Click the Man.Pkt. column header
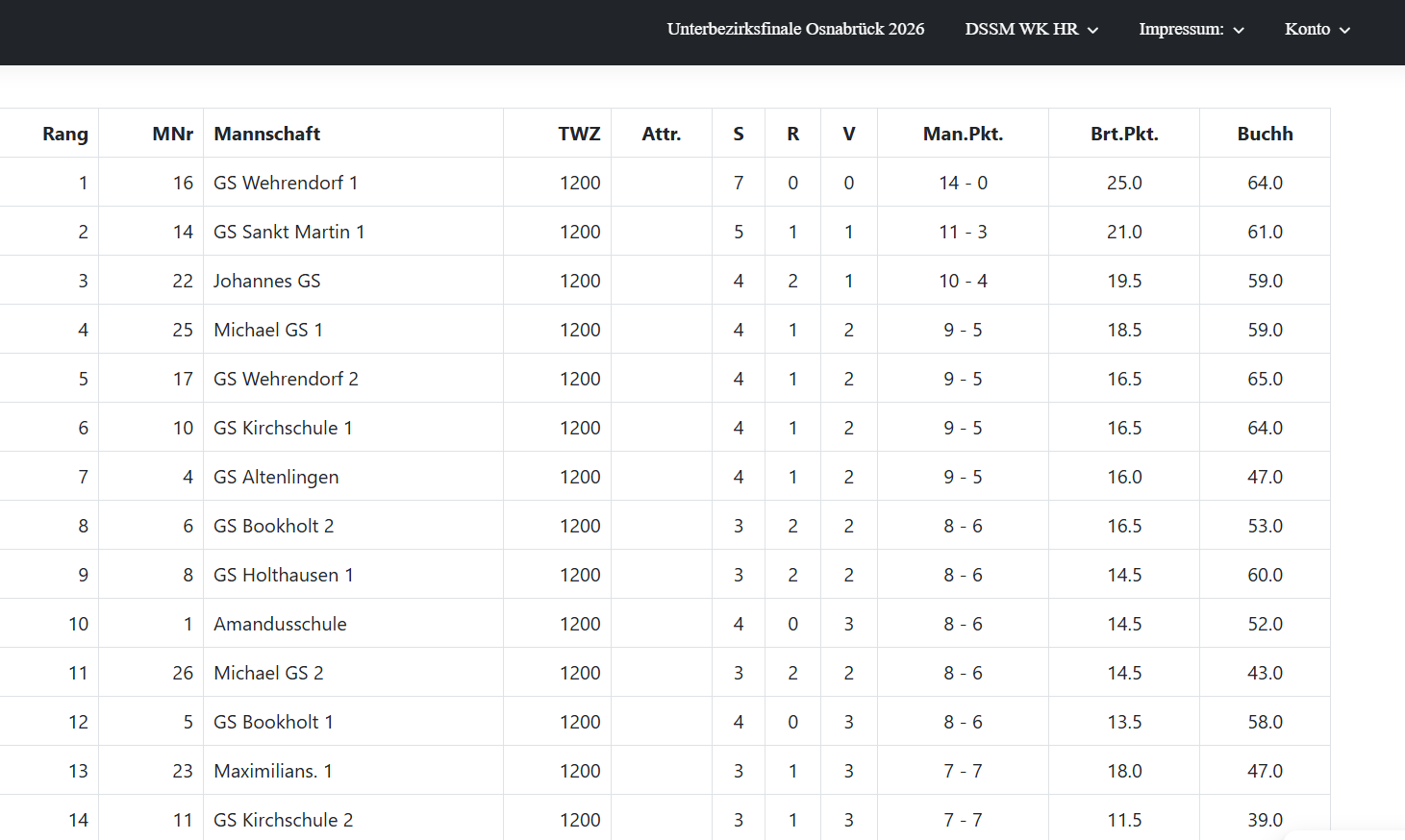The height and width of the screenshot is (840, 1405). coord(963,134)
